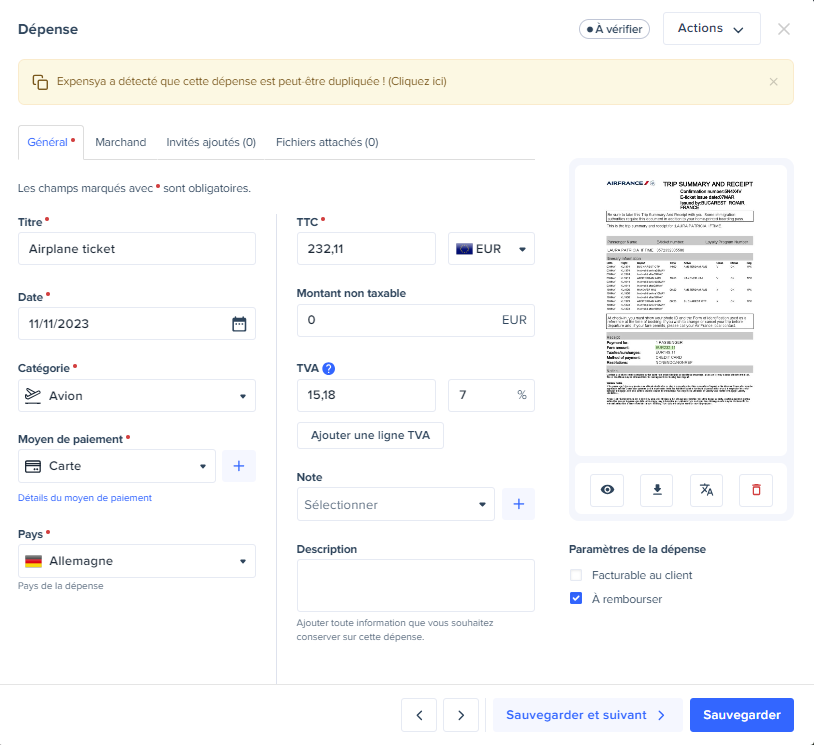Delete the receipt with trash icon

(756, 489)
